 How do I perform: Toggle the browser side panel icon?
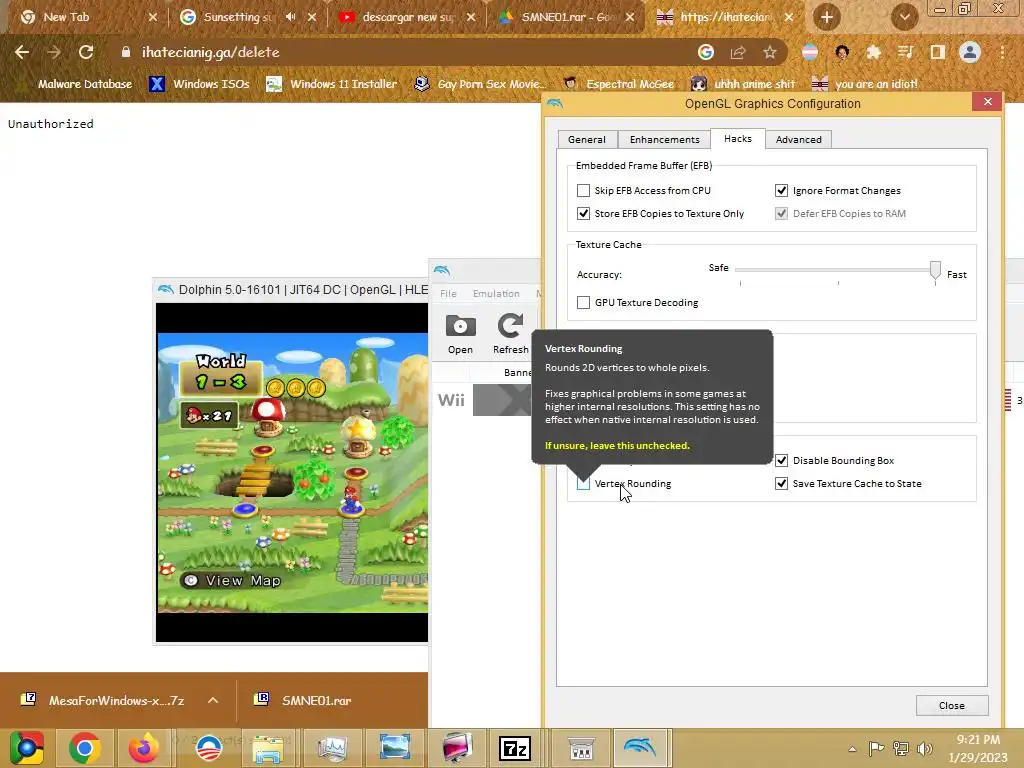pos(937,52)
